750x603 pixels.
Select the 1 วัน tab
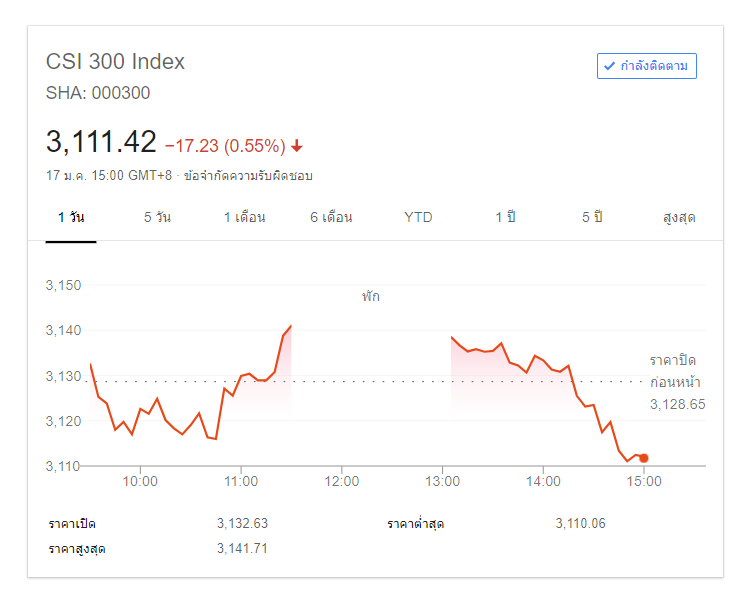tap(71, 217)
